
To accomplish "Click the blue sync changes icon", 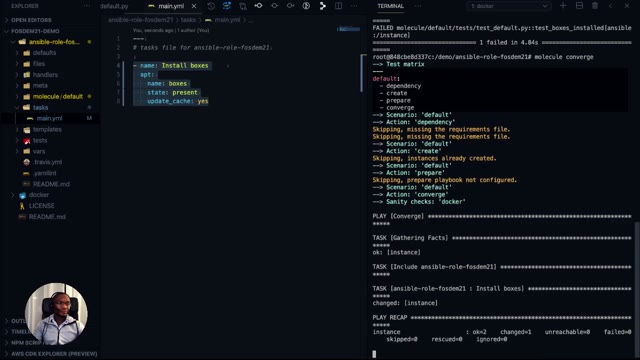I will [x=227, y=6].
